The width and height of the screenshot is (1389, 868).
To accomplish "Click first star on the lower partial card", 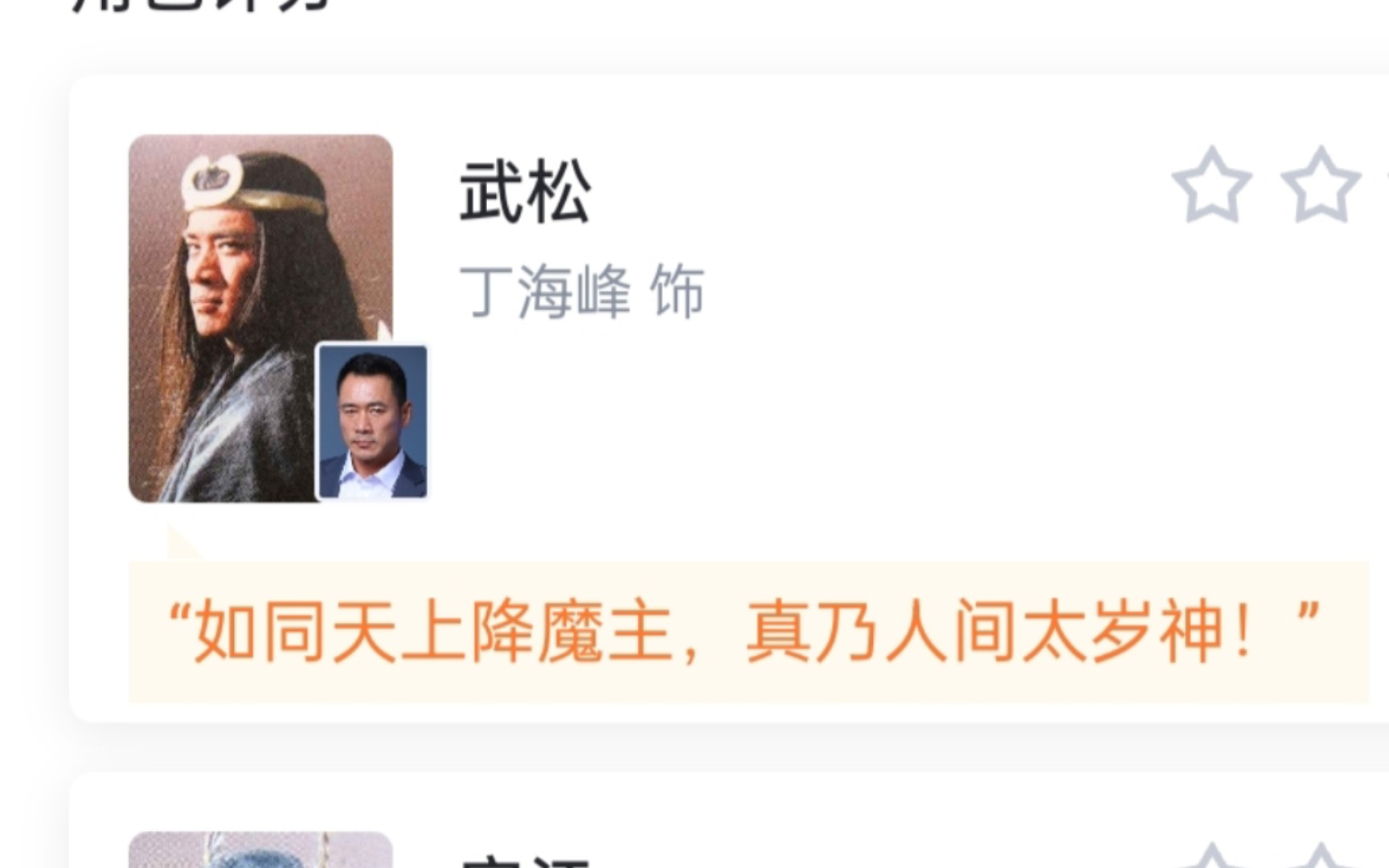I will click(1211, 856).
